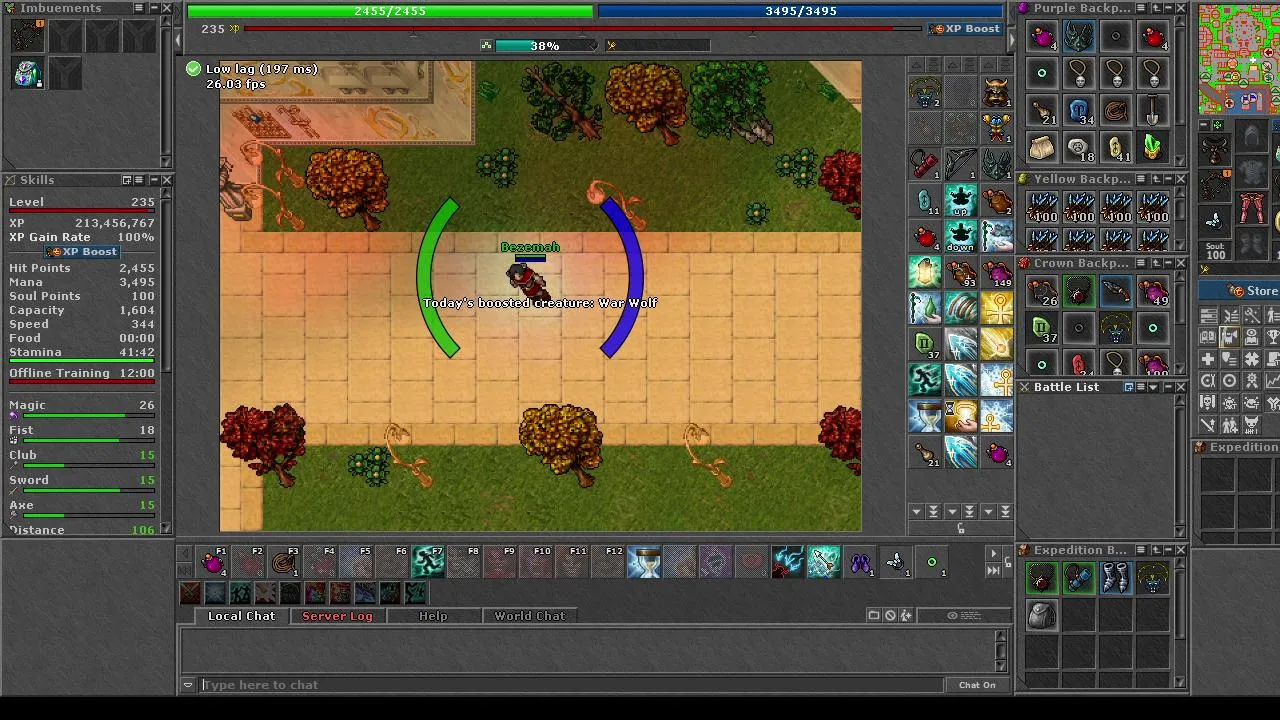Open the Server Log tab
Viewport: 1280px width, 720px height.
click(337, 616)
